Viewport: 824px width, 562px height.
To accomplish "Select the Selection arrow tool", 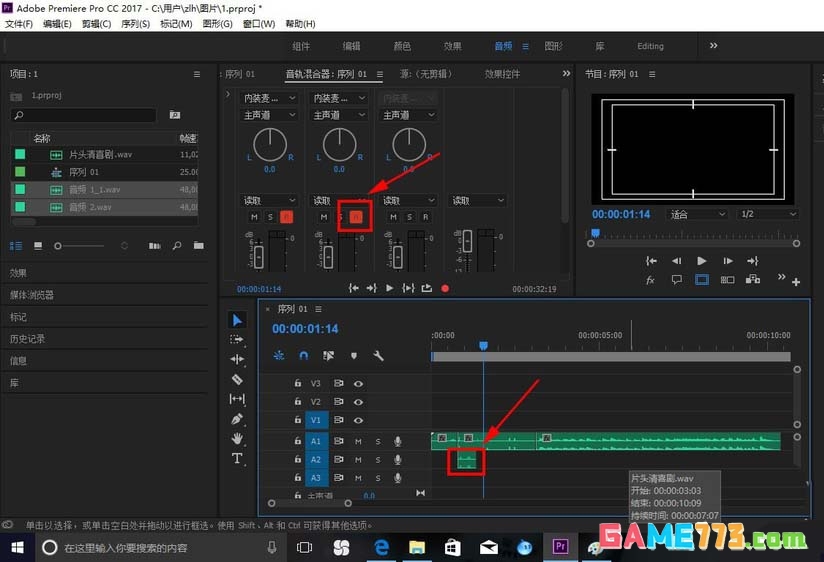I will 237,320.
